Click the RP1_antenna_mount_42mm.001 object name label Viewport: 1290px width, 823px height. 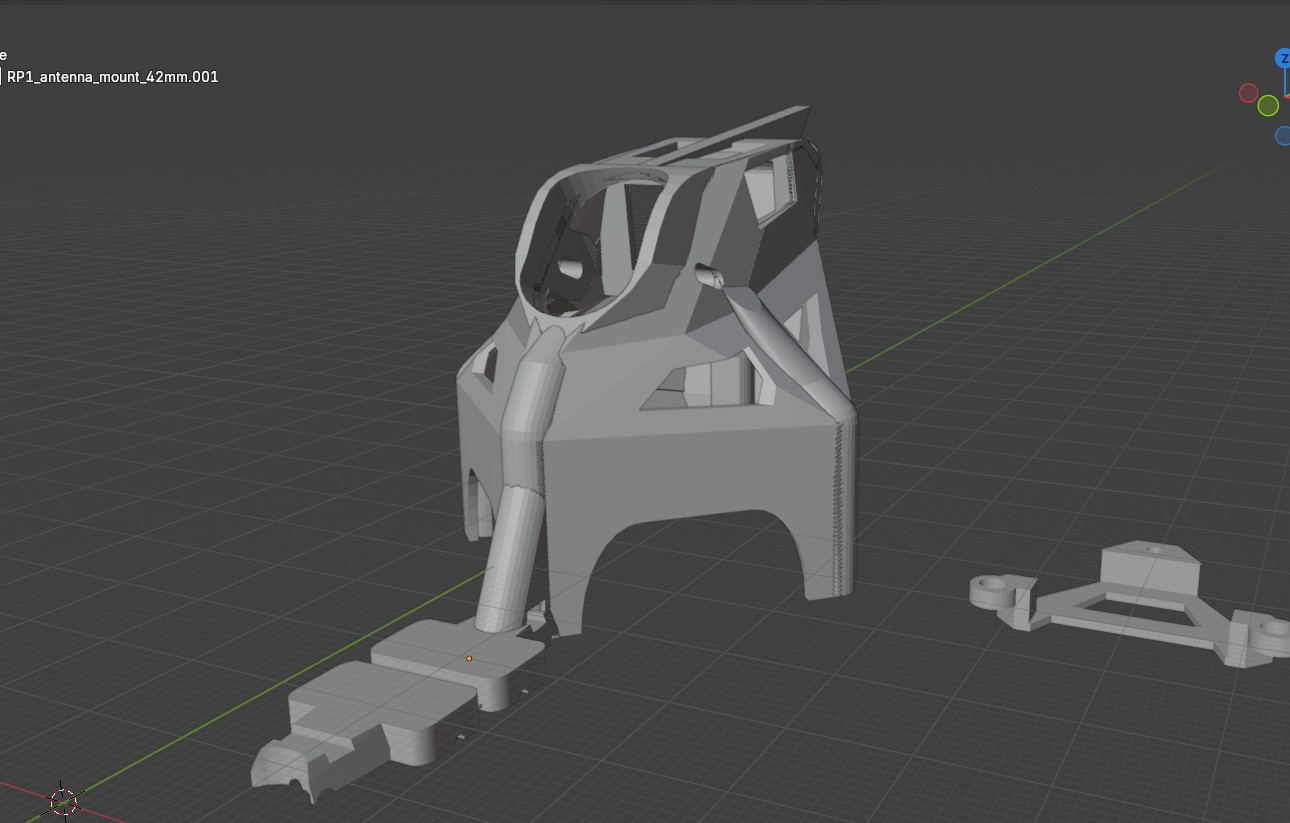coord(112,77)
